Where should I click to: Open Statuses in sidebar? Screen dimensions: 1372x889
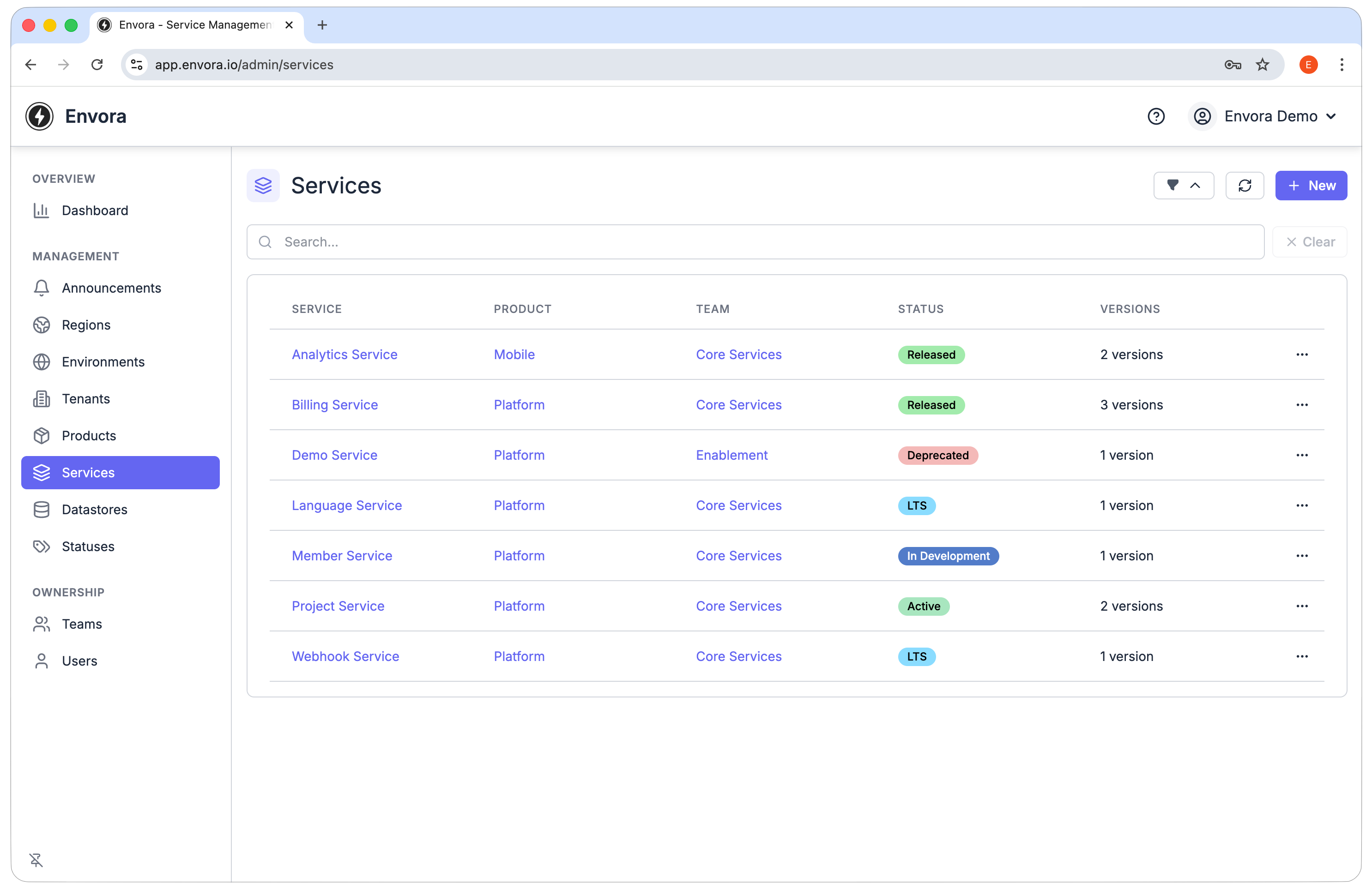121,546
